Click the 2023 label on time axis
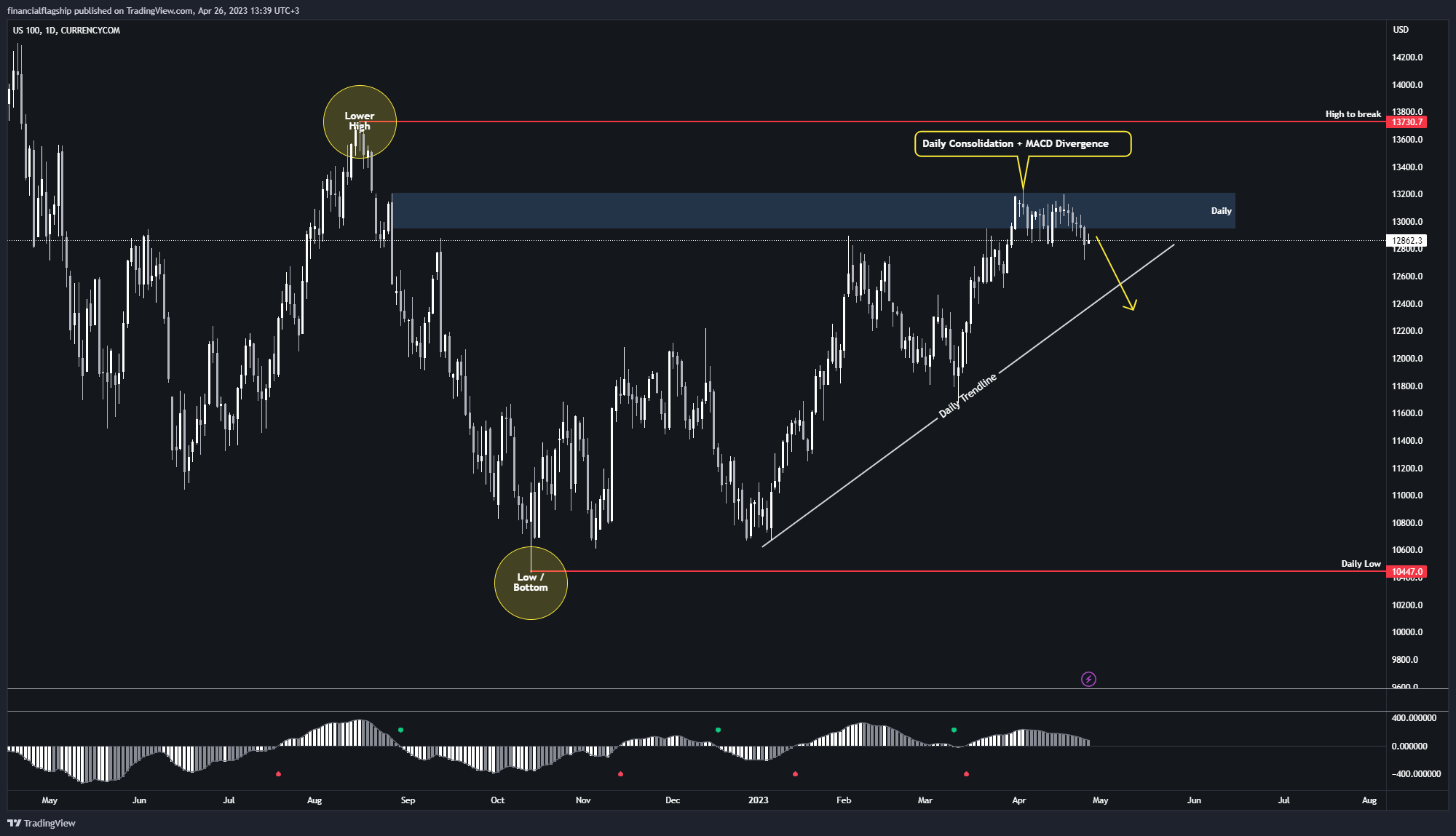This screenshot has width=1456, height=836. click(x=758, y=800)
